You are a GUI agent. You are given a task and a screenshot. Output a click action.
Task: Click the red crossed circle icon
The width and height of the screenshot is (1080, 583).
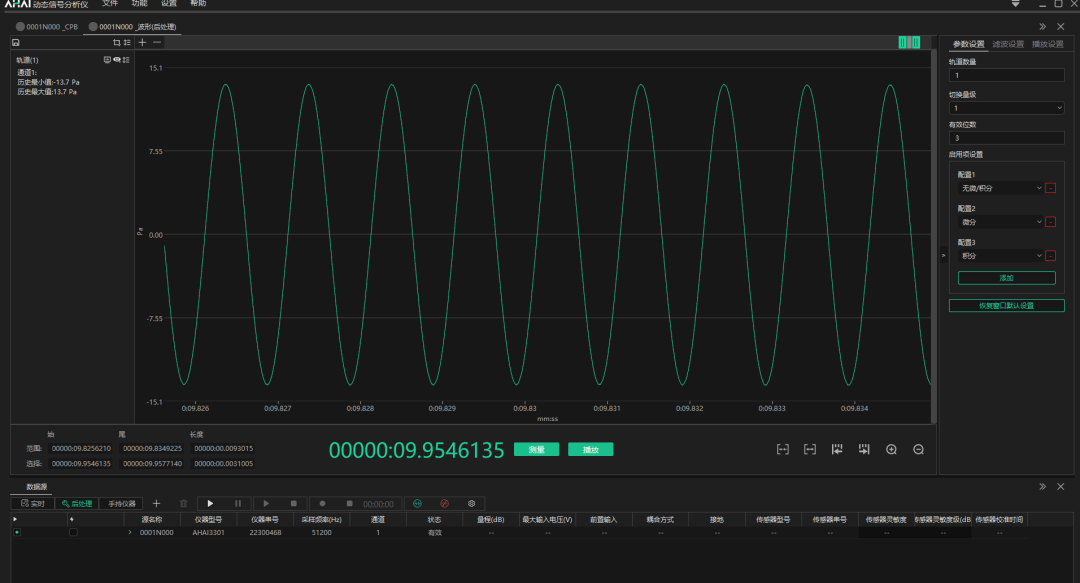coord(444,504)
